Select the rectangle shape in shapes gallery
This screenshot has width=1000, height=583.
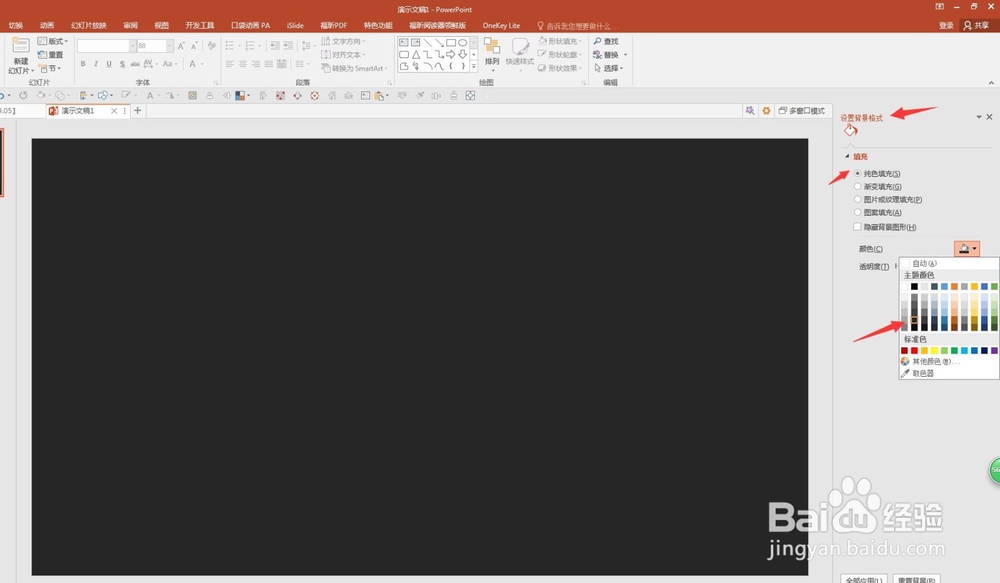pos(451,43)
